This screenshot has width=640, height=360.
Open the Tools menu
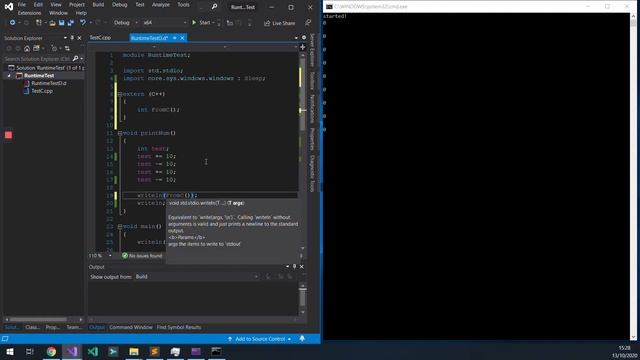pyautogui.click(x=183, y=4)
